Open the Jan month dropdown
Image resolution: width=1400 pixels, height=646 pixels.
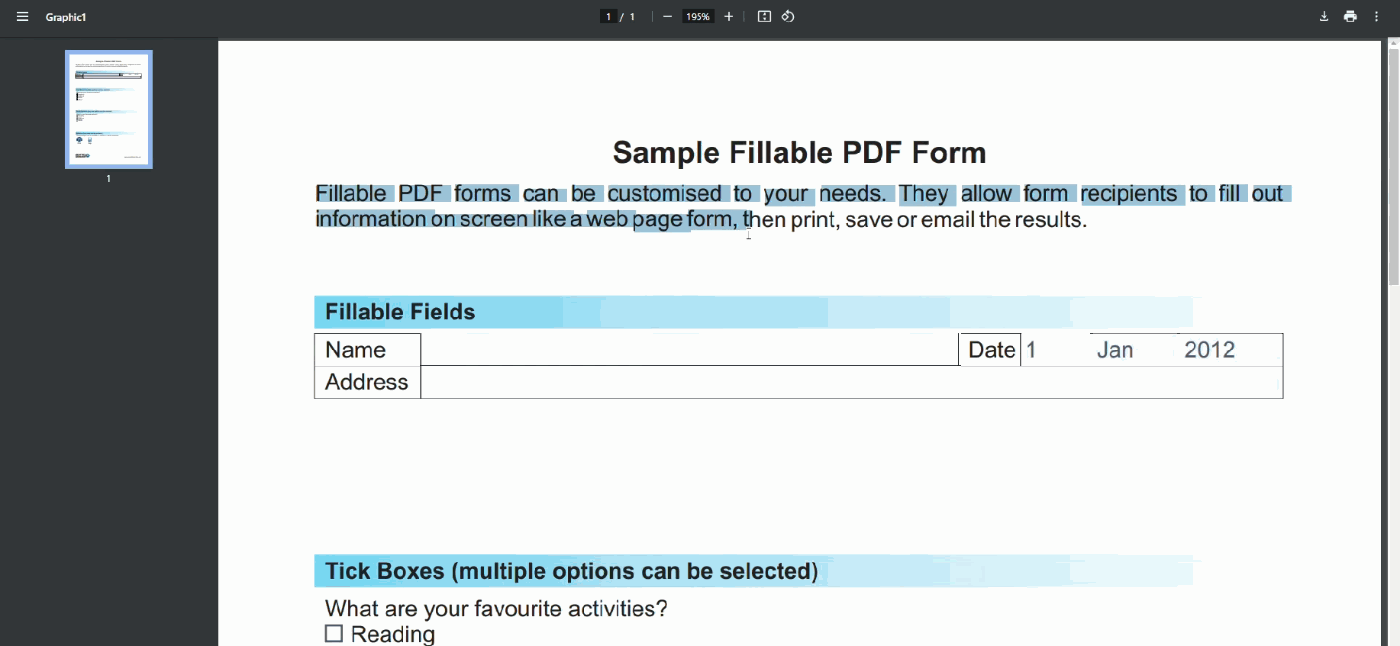pos(1115,349)
